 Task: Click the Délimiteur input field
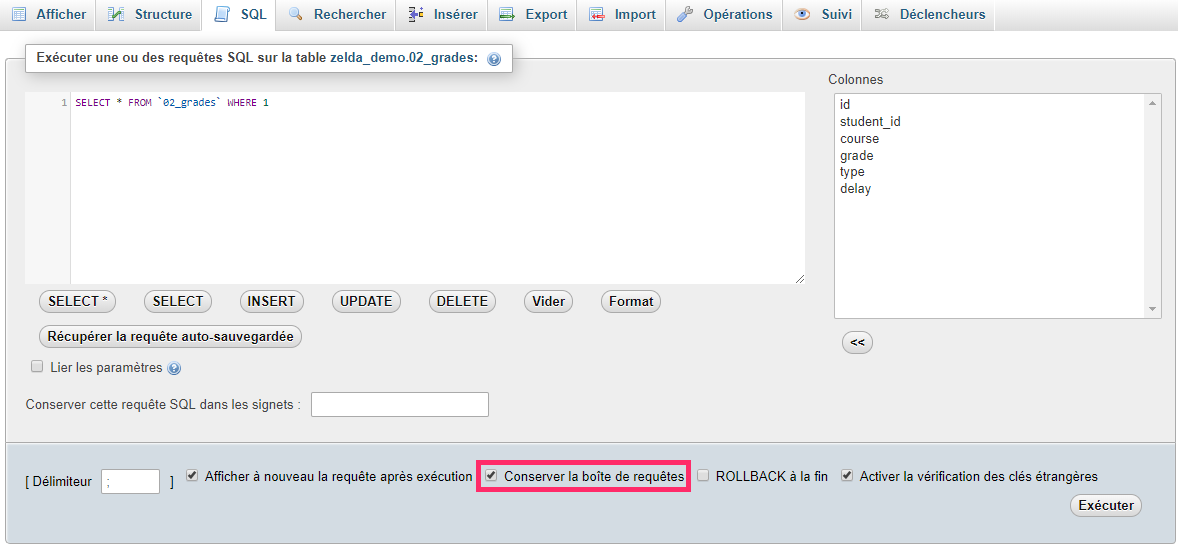coord(131,481)
